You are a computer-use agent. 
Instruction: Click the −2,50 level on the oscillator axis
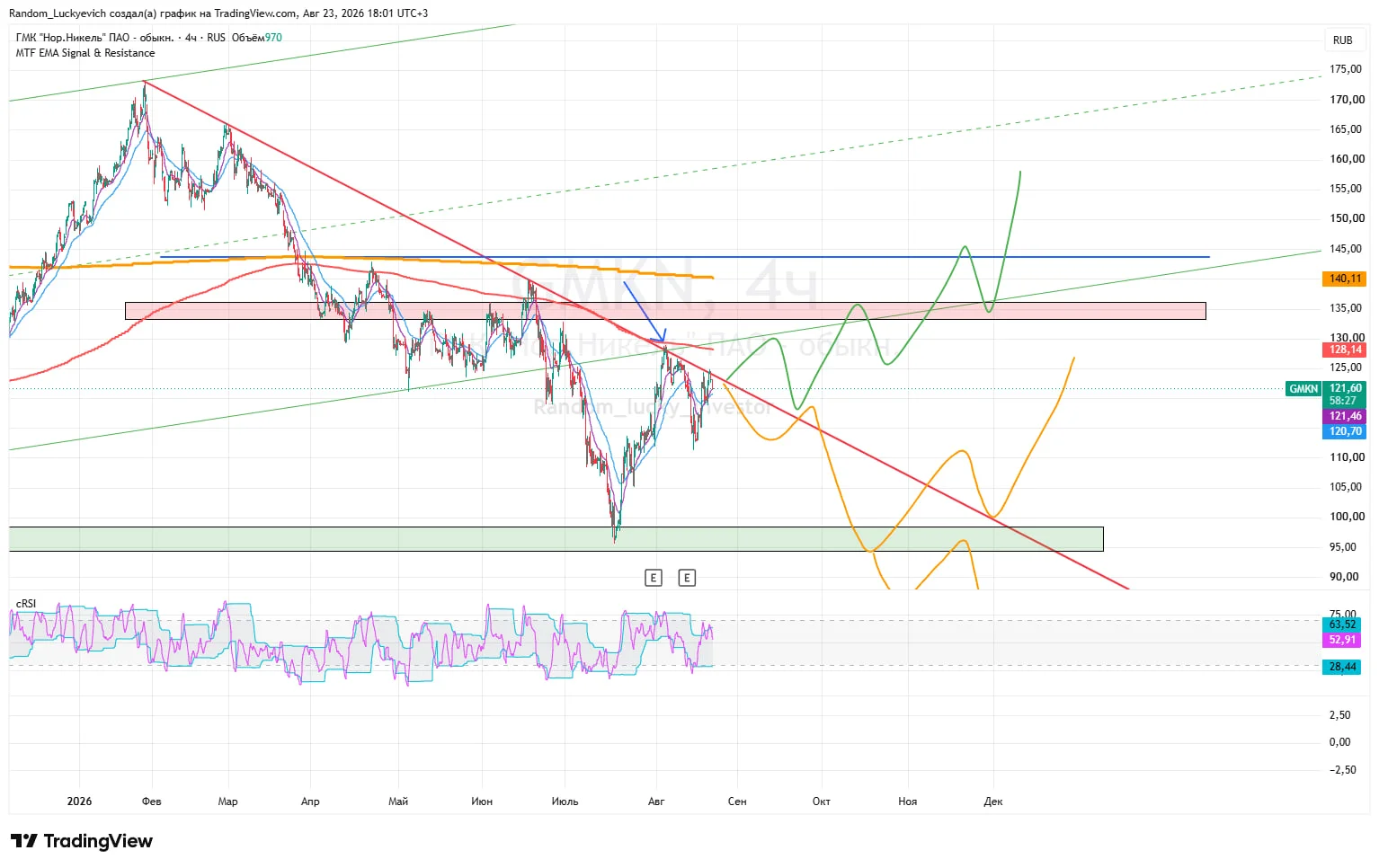click(1344, 770)
